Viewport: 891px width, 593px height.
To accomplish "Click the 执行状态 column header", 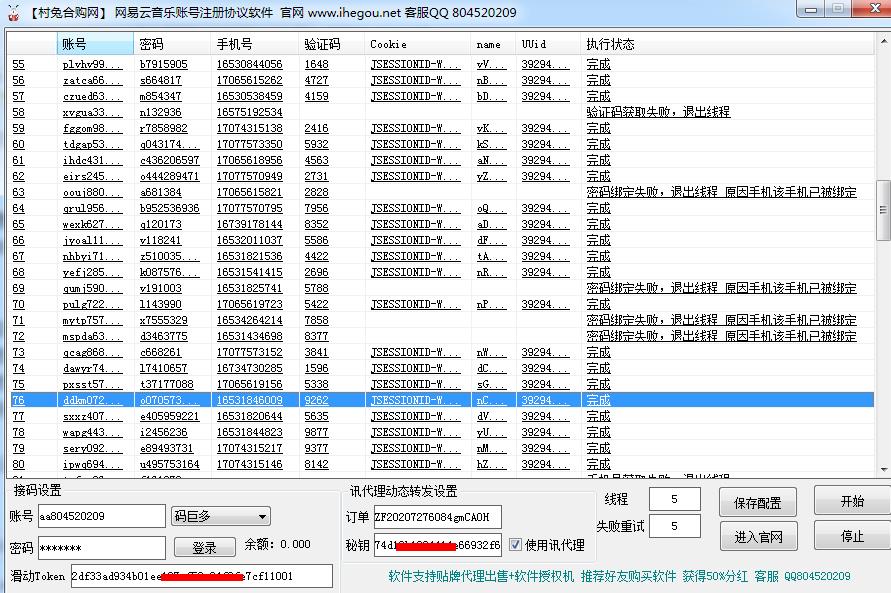I will (610, 42).
